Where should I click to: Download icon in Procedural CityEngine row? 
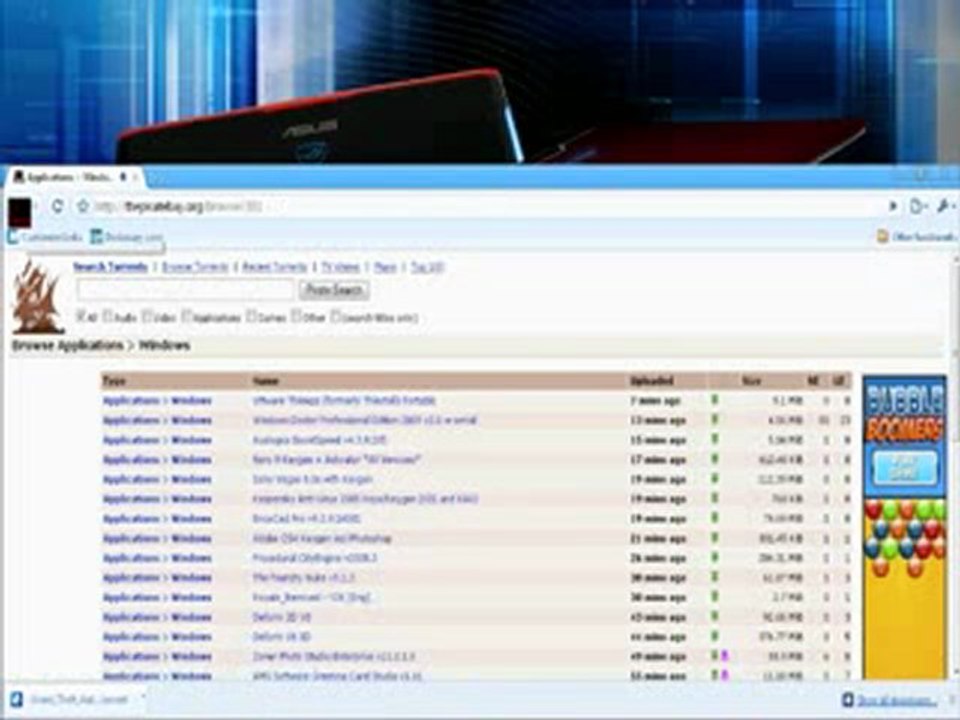coord(714,557)
